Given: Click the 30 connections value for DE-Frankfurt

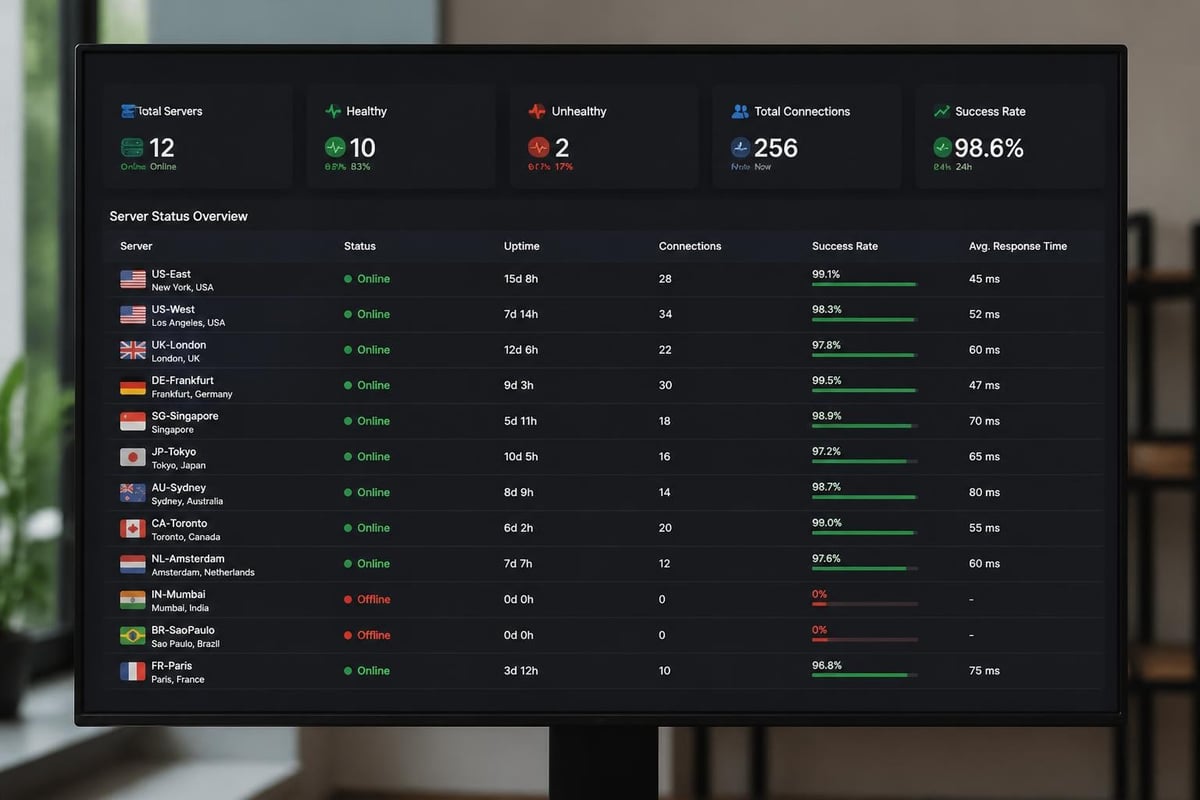Looking at the screenshot, I should click(666, 386).
